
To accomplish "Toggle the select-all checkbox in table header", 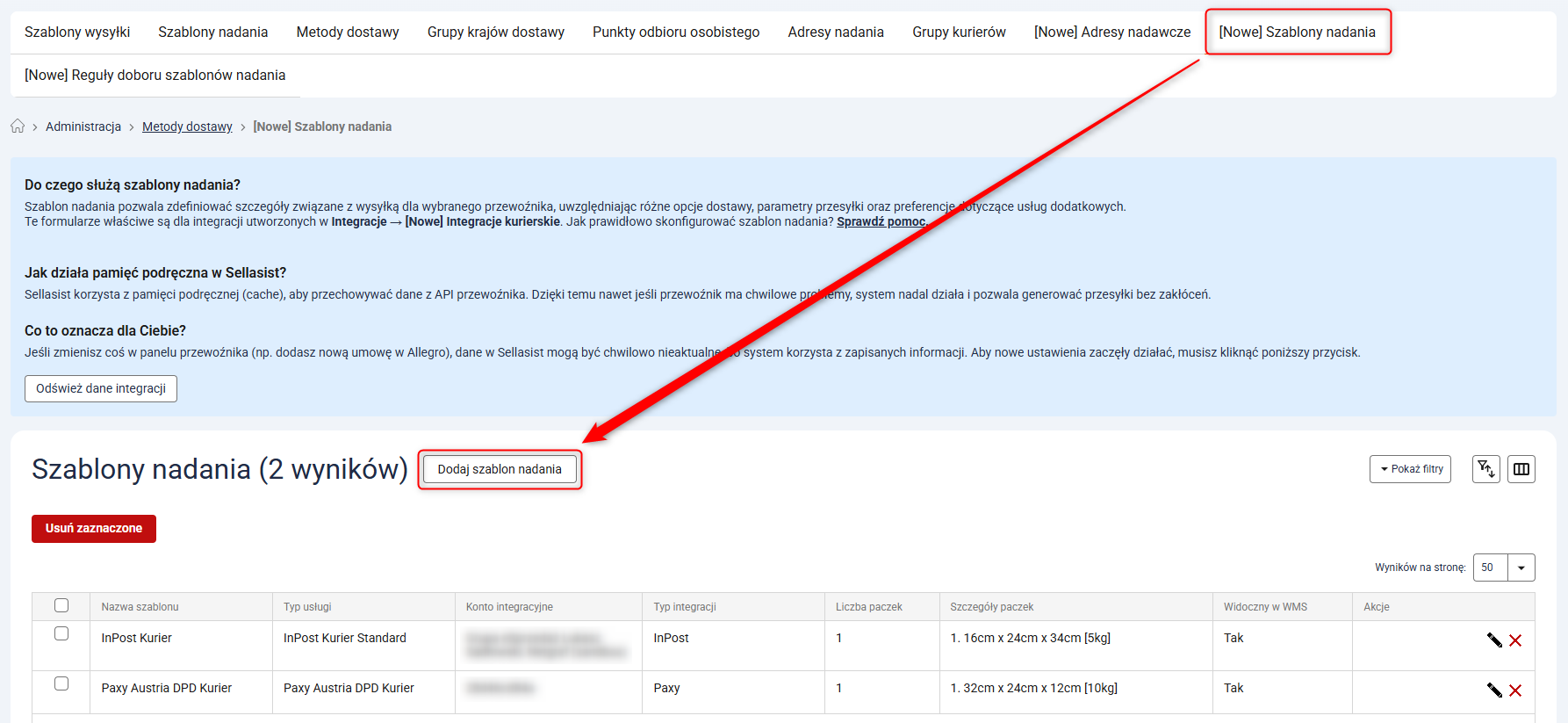I will tap(61, 605).
